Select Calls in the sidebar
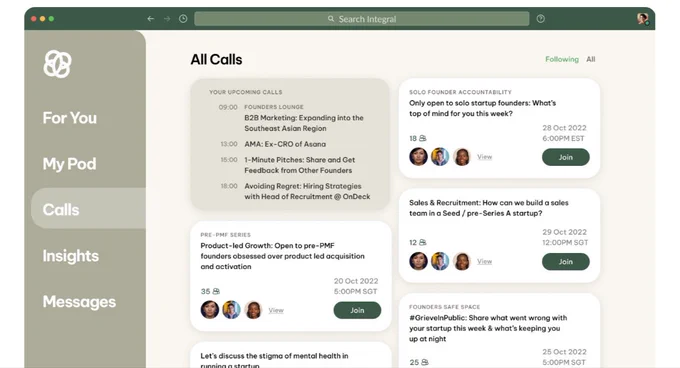 (x=88, y=208)
